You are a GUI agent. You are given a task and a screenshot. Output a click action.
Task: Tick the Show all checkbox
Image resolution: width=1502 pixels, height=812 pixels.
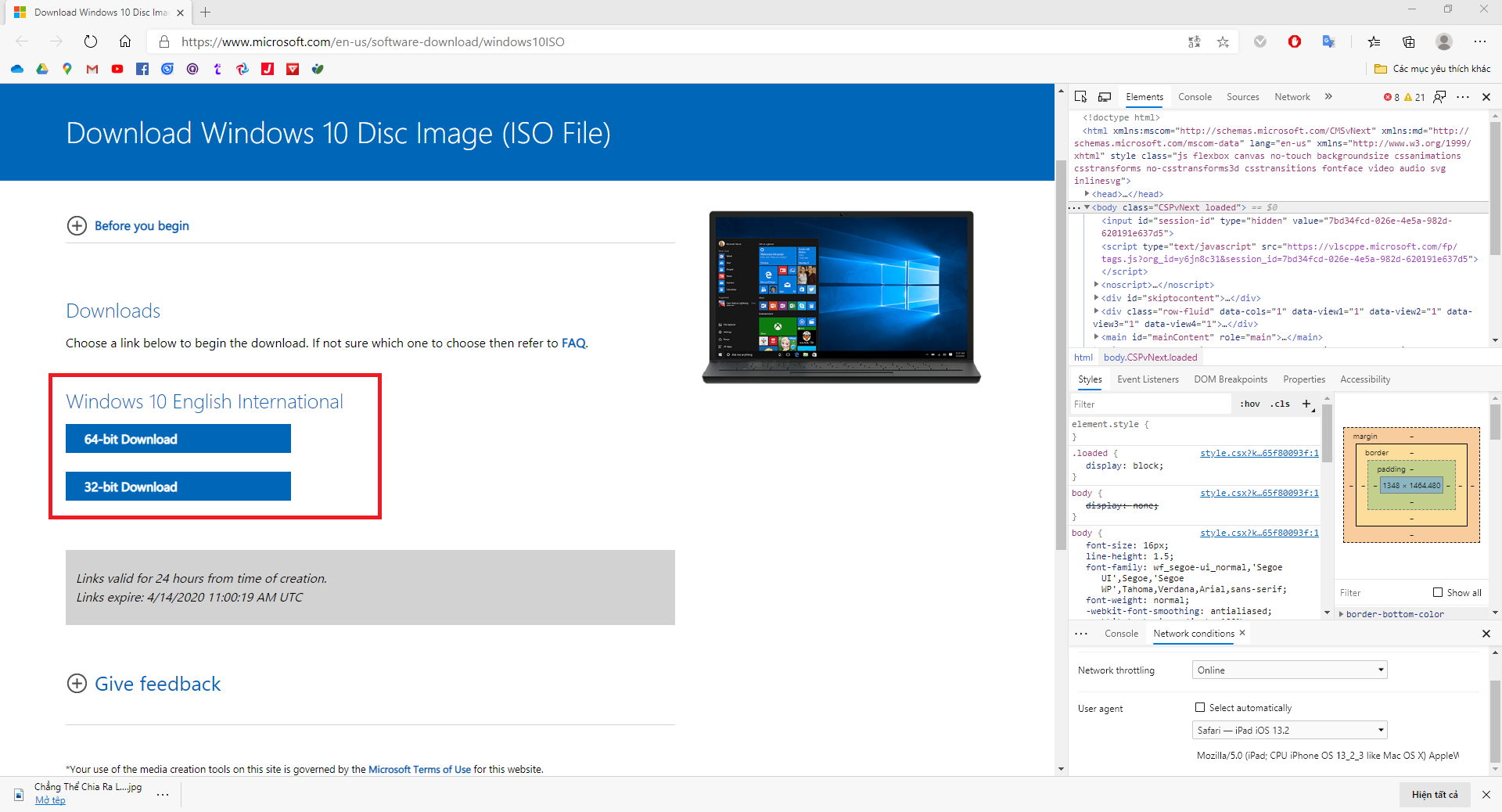tap(1438, 592)
